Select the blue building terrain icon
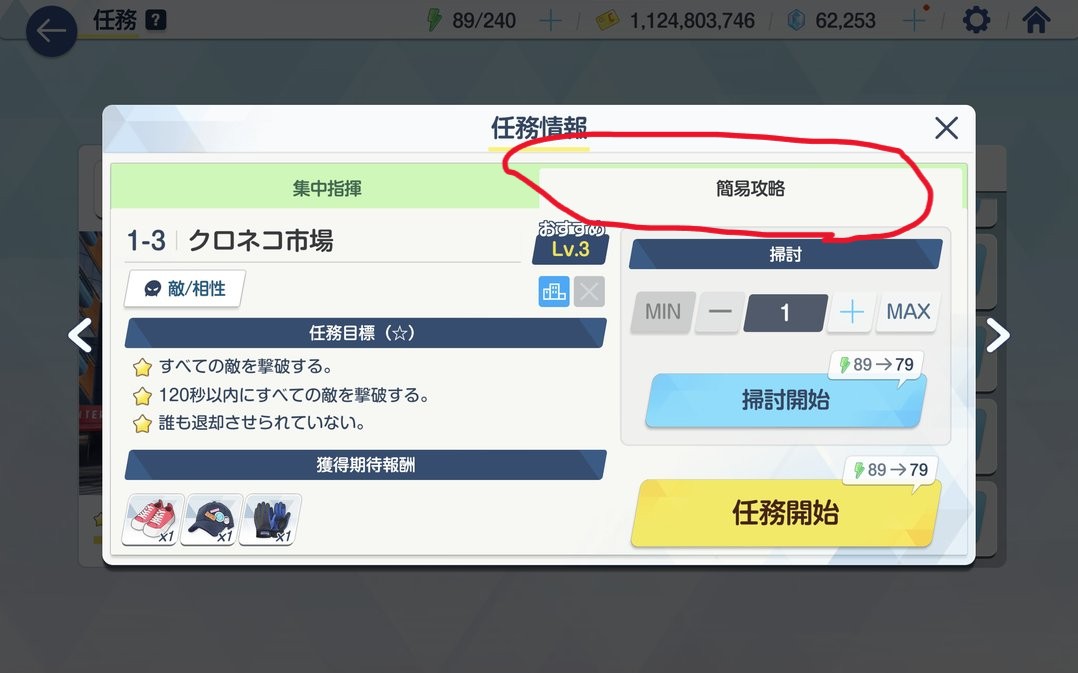This screenshot has width=1078, height=673. pyautogui.click(x=553, y=291)
